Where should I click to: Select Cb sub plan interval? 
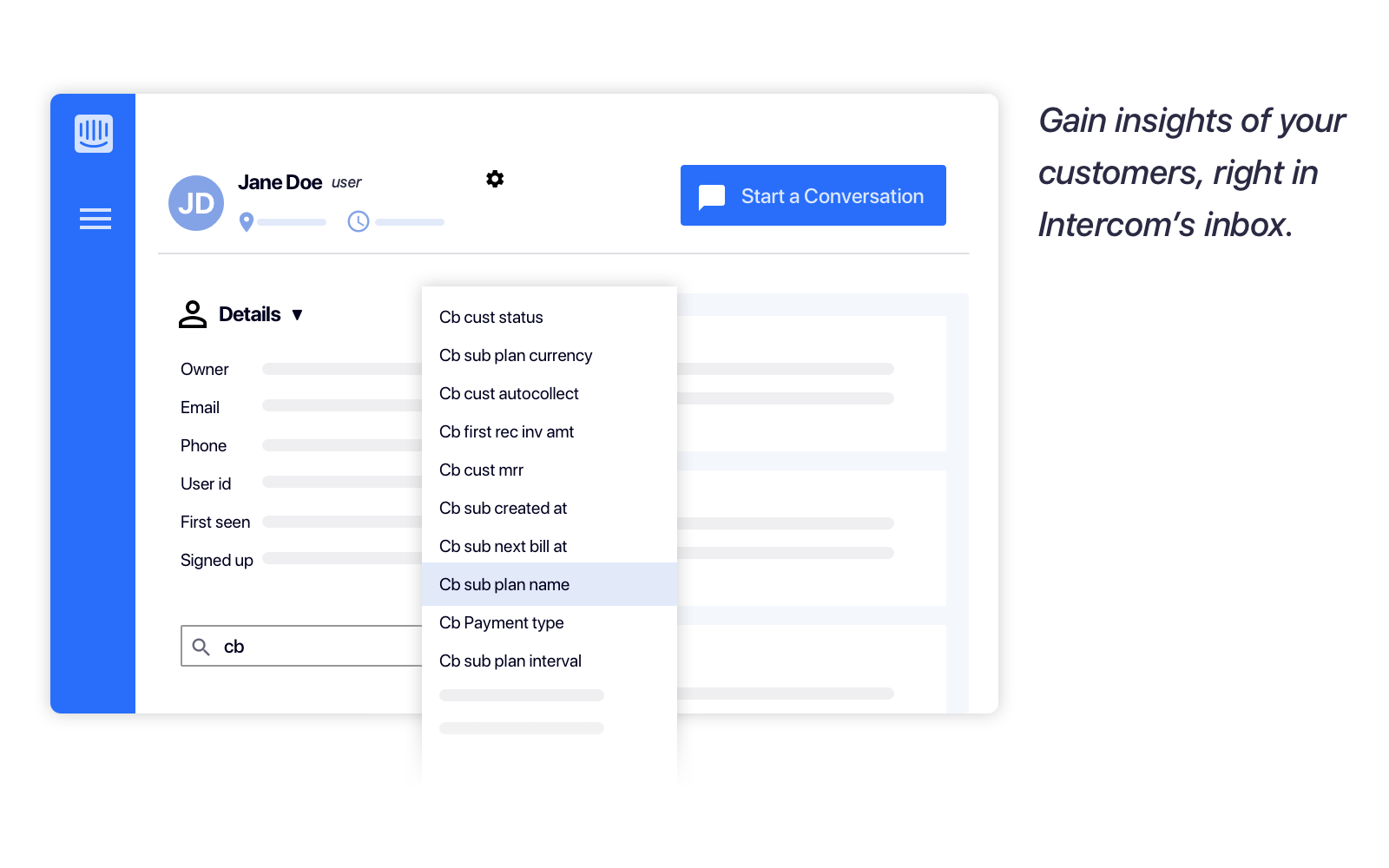[x=510, y=661]
